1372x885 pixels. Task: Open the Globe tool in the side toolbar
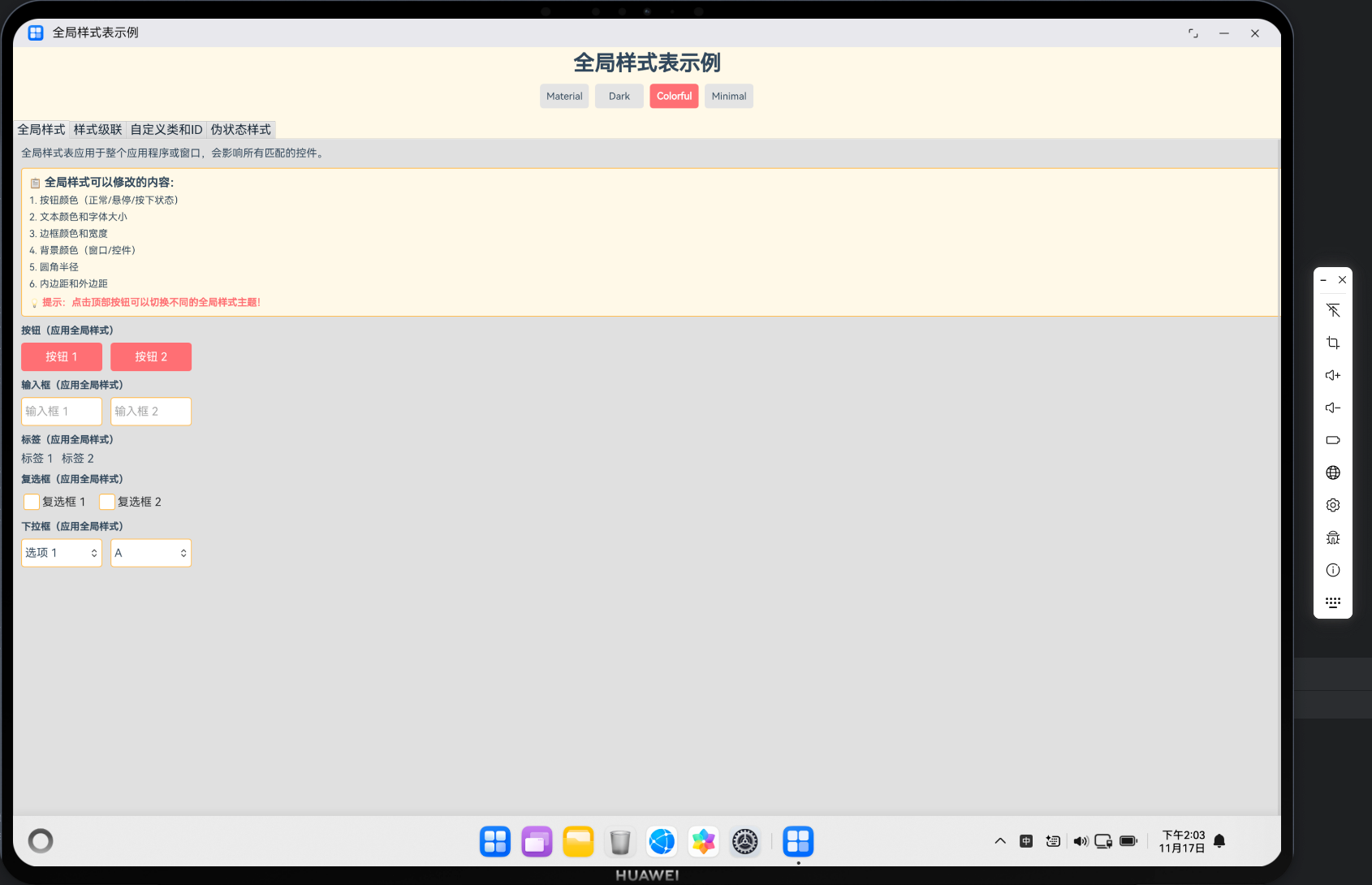pos(1332,472)
